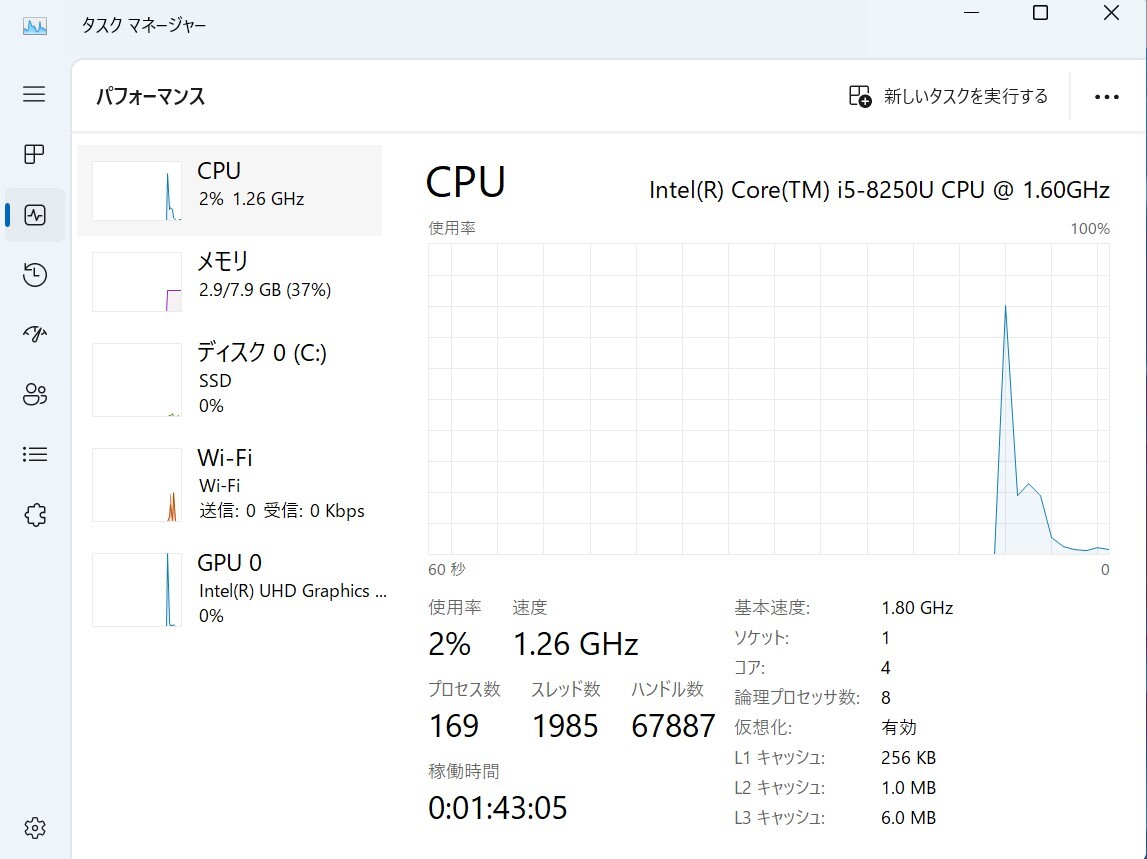The image size is (1147, 859).
Task: Select the CPU performance entry
Action: tap(230, 190)
